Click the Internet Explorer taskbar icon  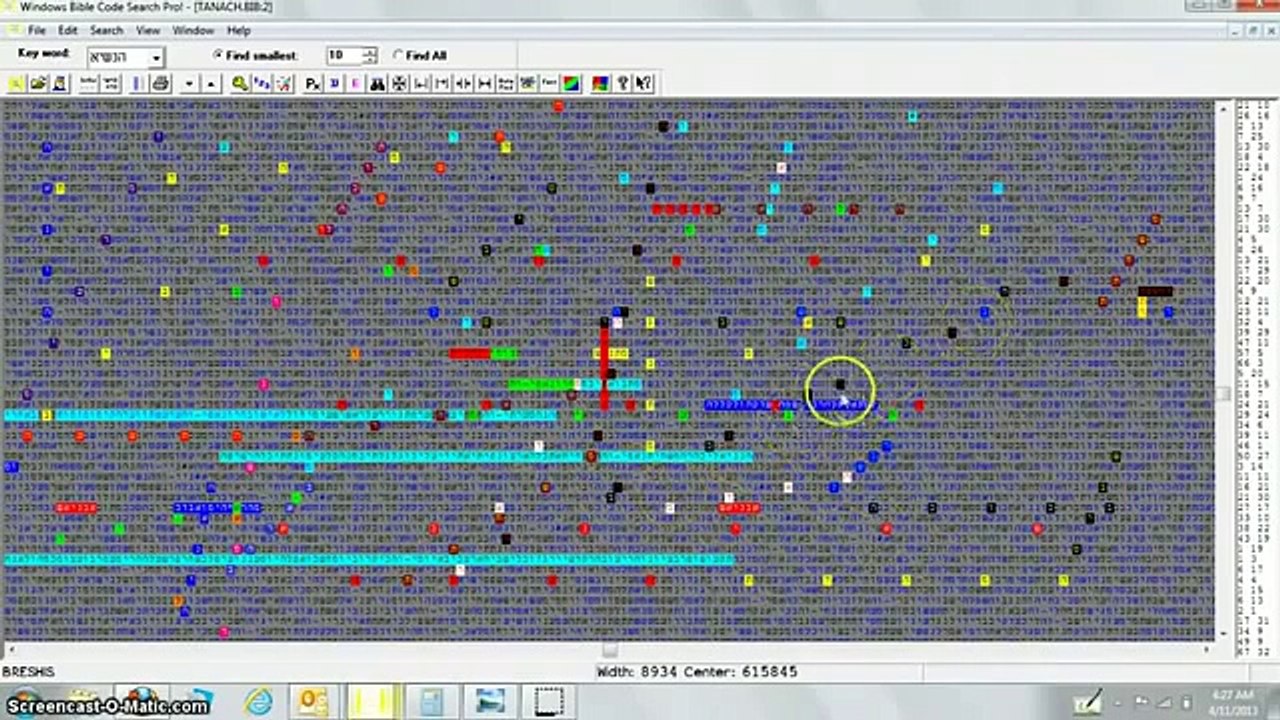259,701
